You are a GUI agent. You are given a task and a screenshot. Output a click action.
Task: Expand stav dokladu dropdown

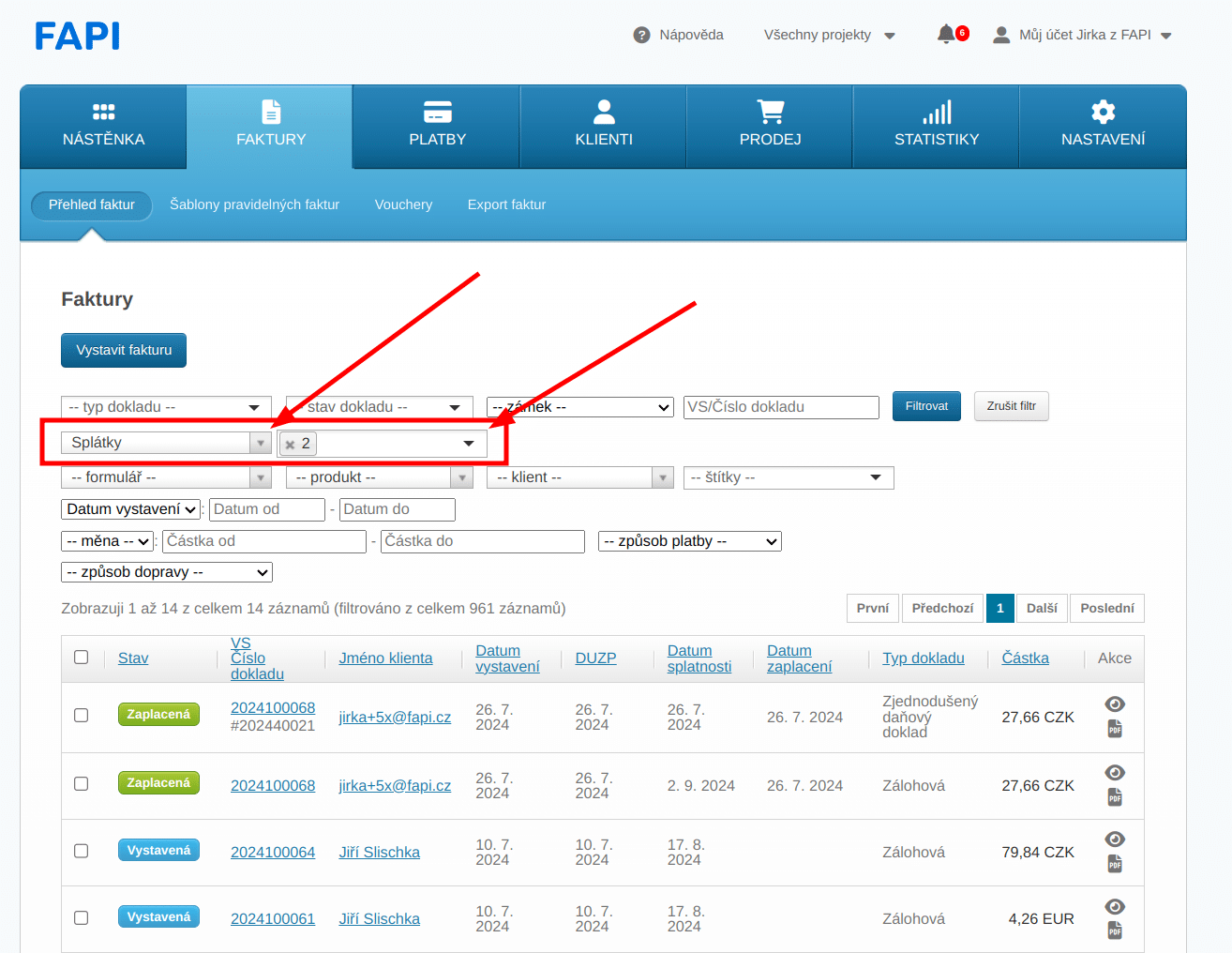click(x=379, y=407)
